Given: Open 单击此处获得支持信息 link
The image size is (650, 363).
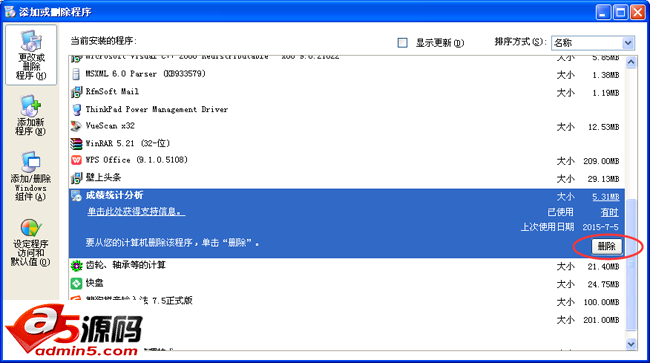Looking at the screenshot, I should point(136,212).
